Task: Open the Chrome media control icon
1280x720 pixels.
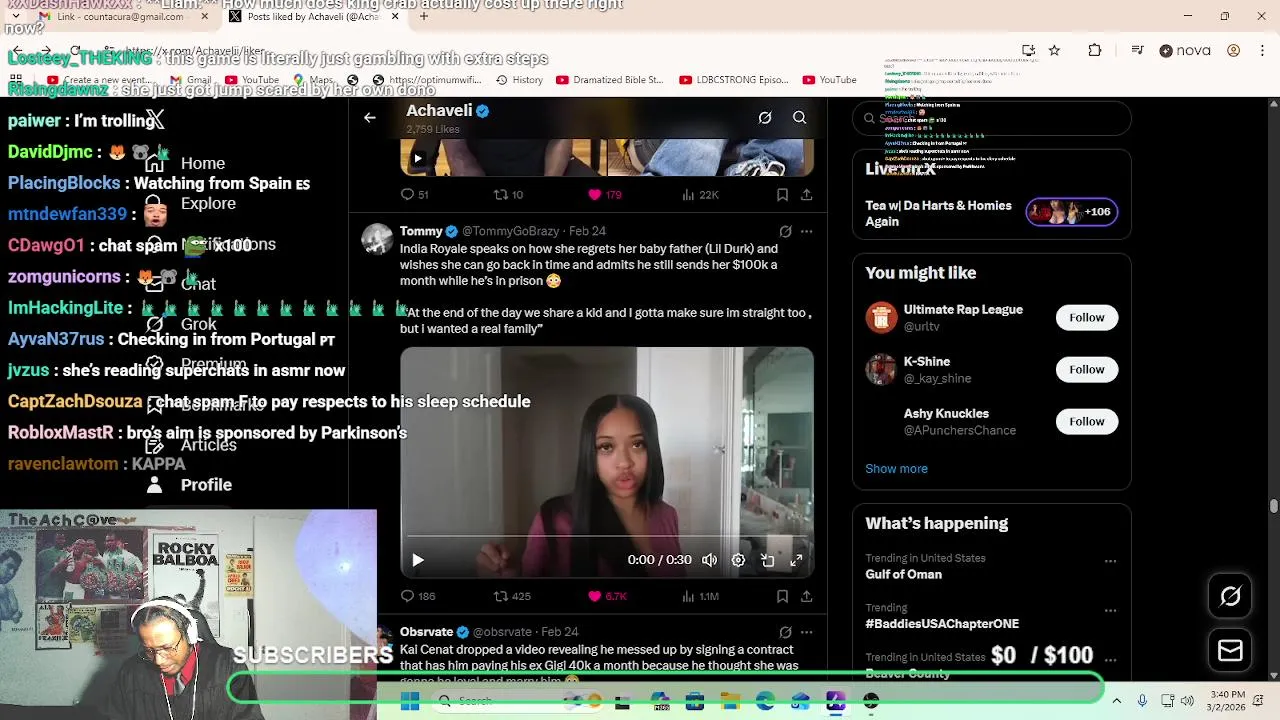Action: pyautogui.click(x=1137, y=51)
